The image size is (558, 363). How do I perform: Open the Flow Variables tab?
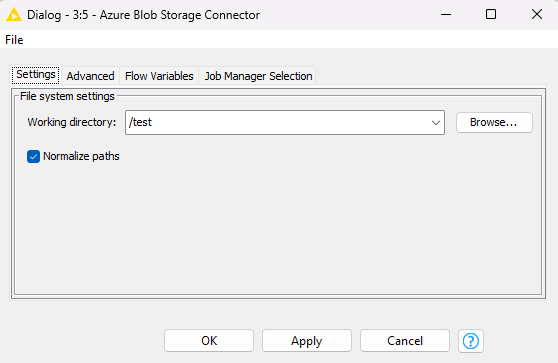pos(159,76)
